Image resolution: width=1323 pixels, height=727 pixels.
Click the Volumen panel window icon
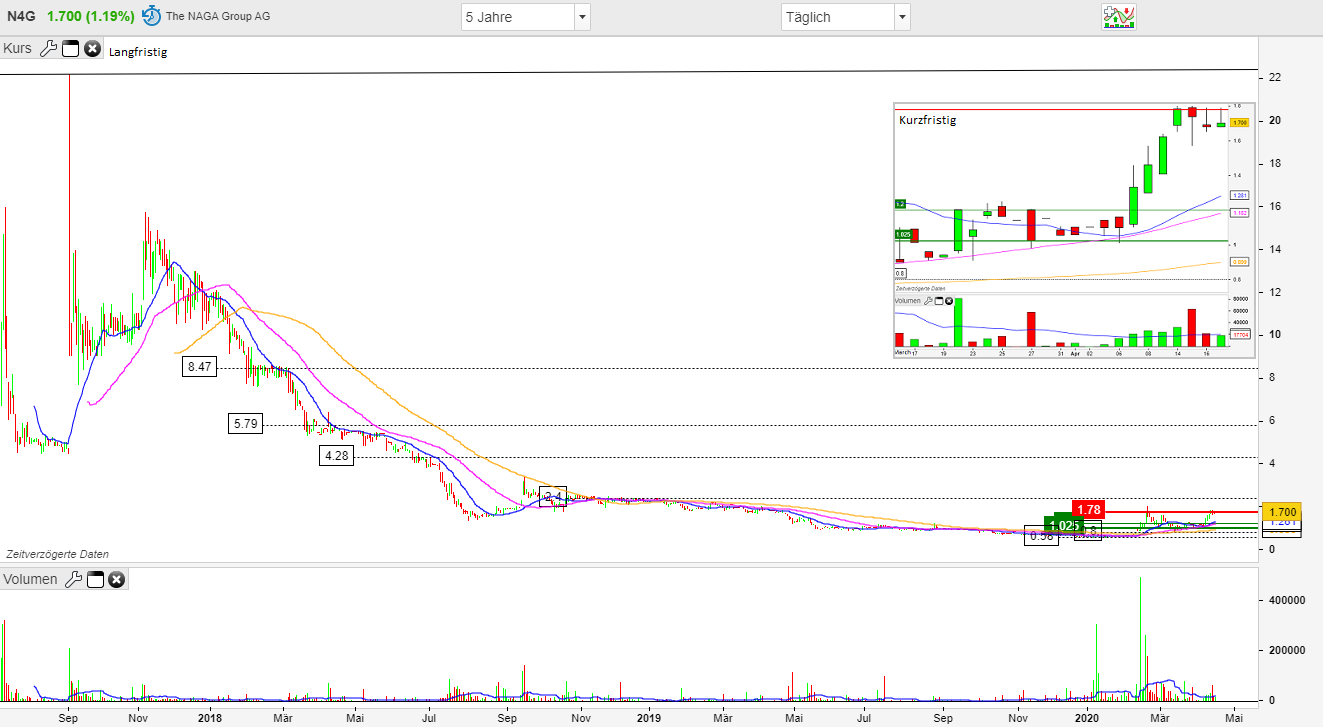pyautogui.click(x=94, y=579)
